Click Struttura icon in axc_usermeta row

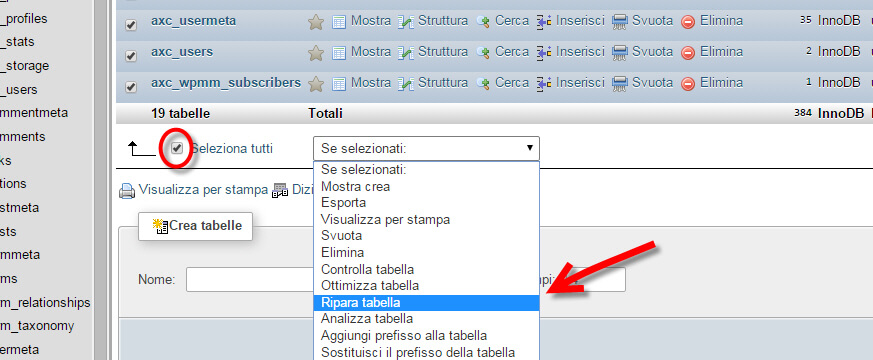click(x=406, y=22)
